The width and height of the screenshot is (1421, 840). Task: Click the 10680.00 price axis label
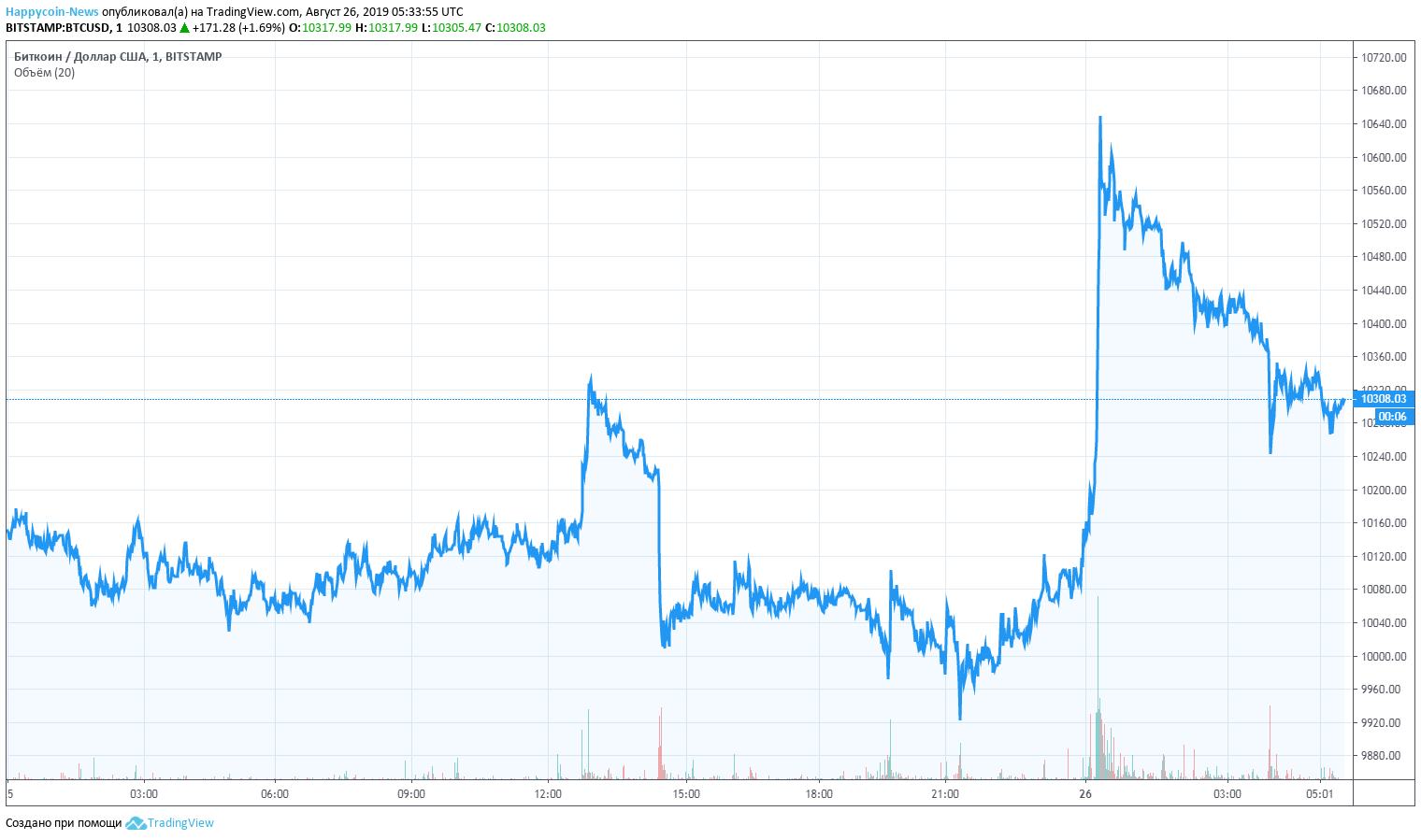coord(1384,91)
